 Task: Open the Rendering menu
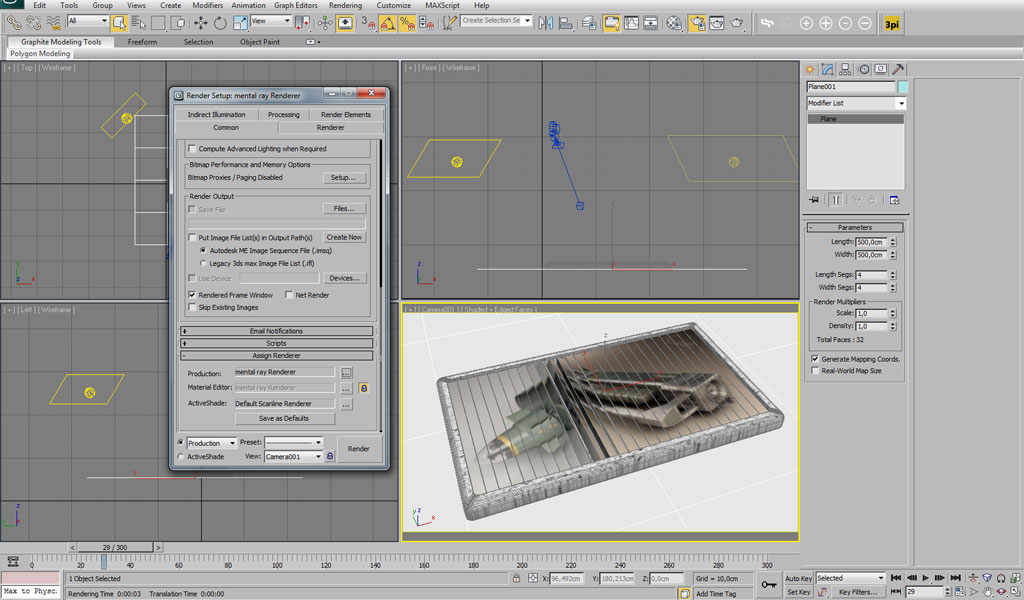coord(345,5)
